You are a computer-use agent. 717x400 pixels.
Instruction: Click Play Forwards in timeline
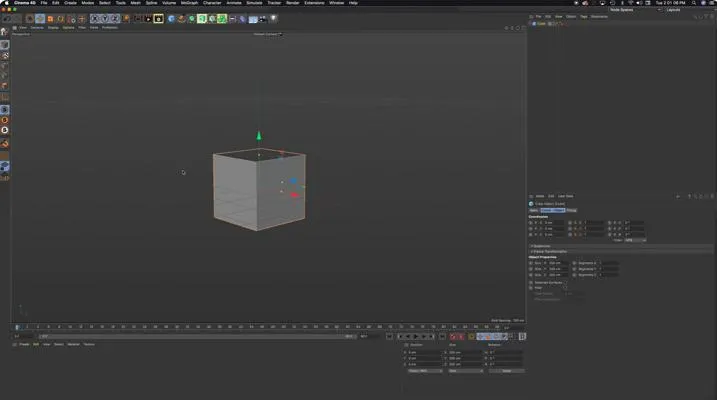[x=416, y=337]
